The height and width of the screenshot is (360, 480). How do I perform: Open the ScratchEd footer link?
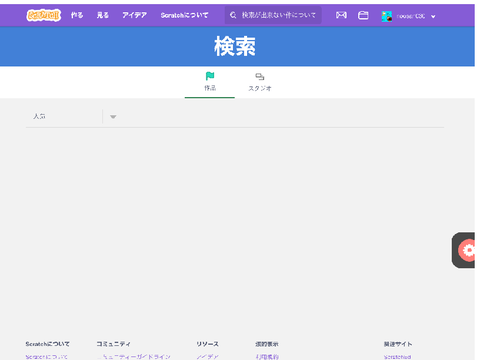[397, 357]
